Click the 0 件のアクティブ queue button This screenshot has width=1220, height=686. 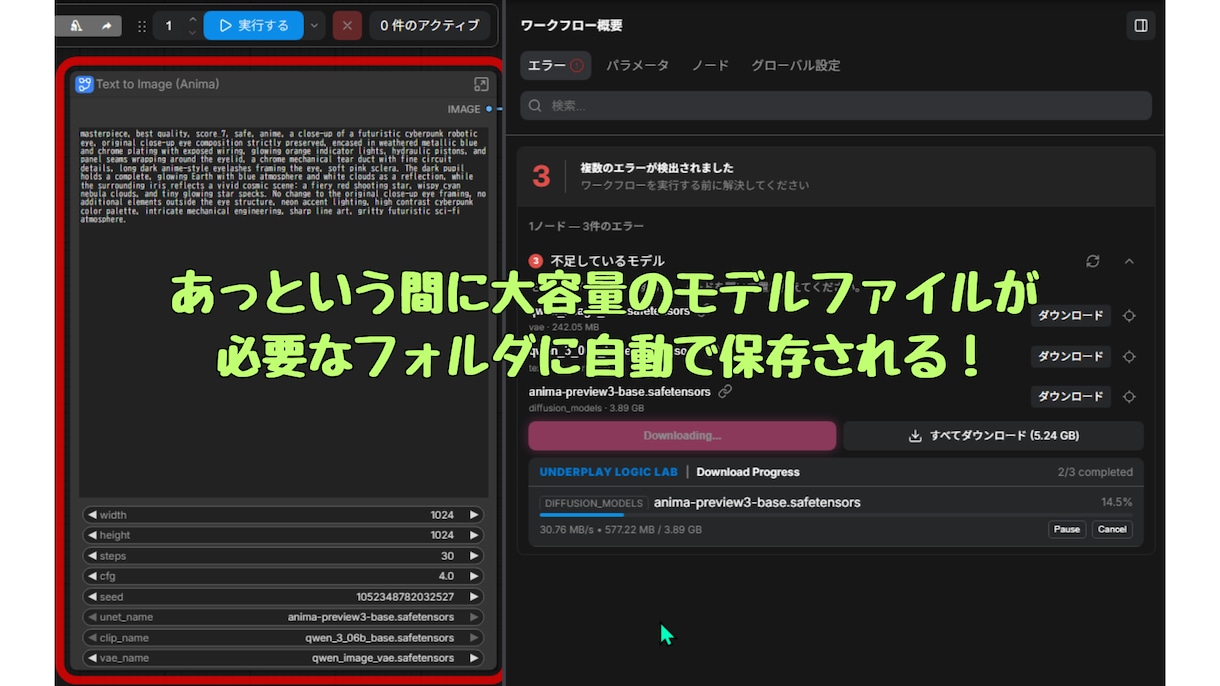(x=430, y=26)
